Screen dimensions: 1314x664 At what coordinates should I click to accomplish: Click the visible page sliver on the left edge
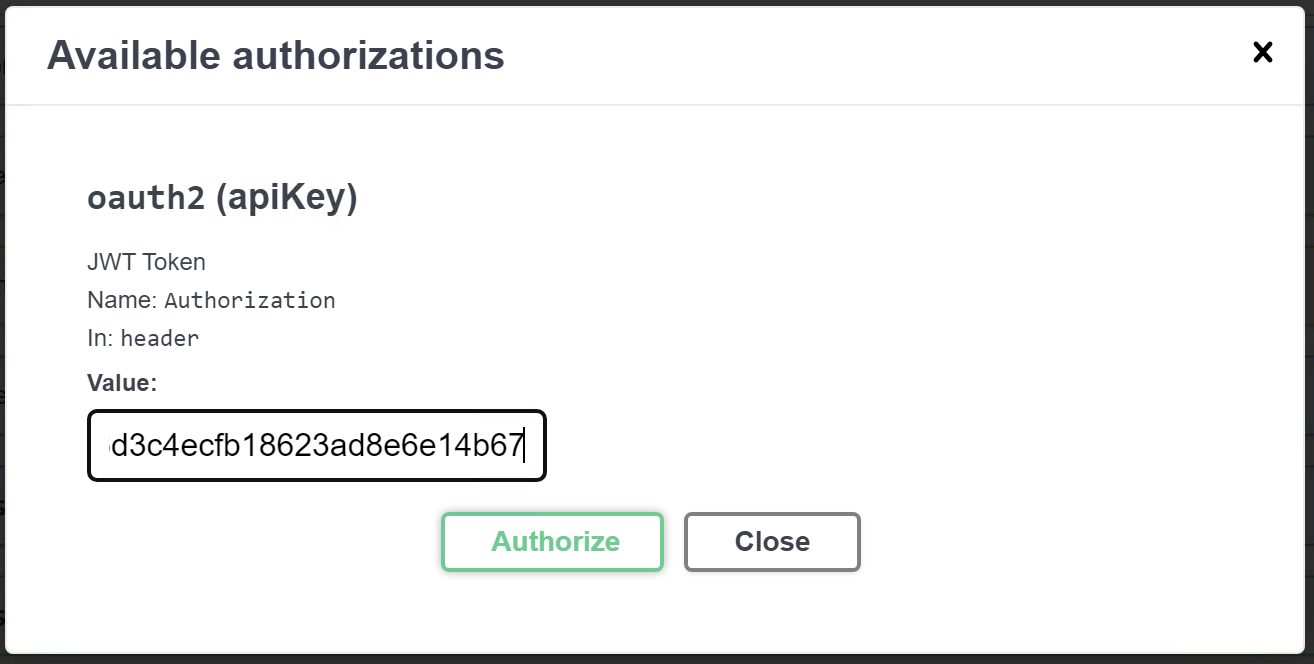[x=3, y=330]
